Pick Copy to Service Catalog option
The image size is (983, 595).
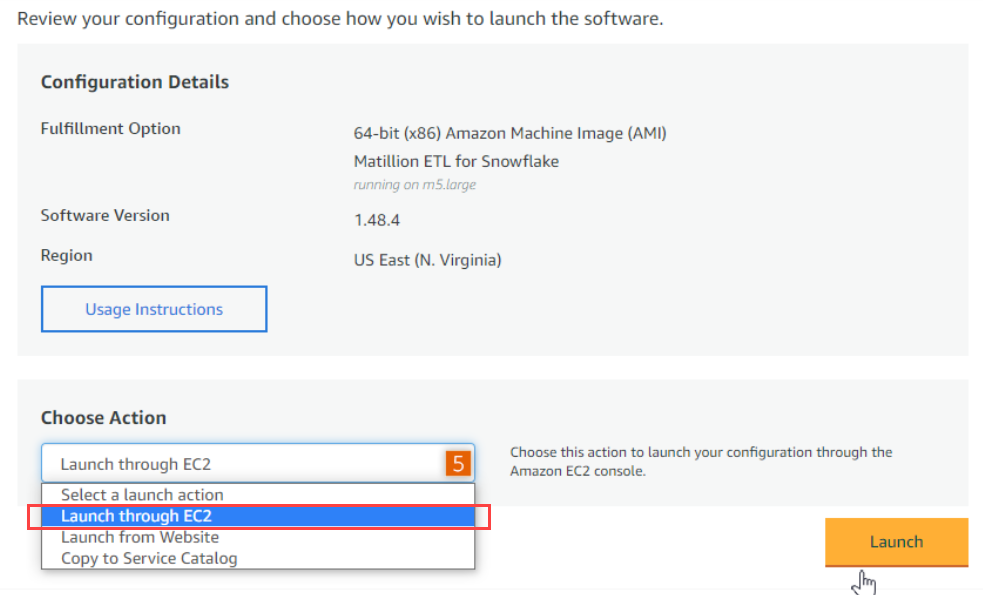(149, 558)
